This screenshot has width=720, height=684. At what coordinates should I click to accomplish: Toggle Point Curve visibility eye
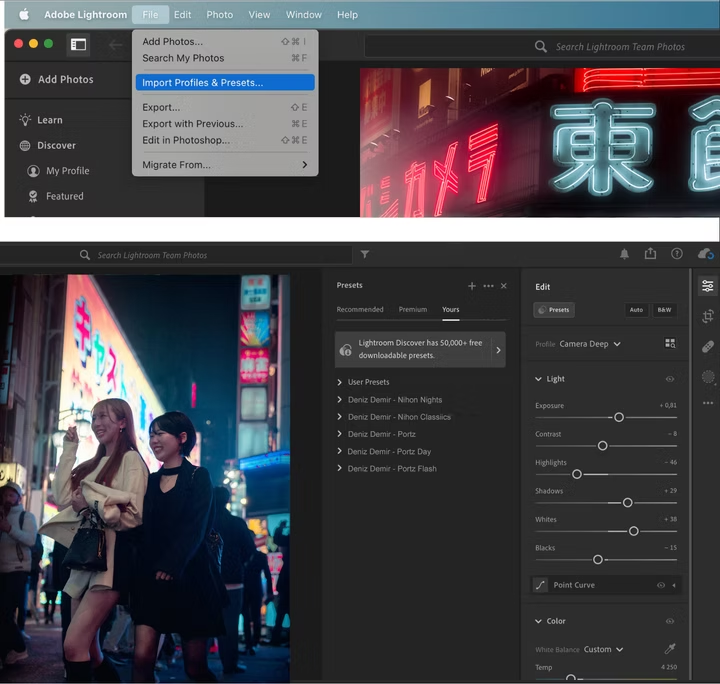pyautogui.click(x=661, y=585)
